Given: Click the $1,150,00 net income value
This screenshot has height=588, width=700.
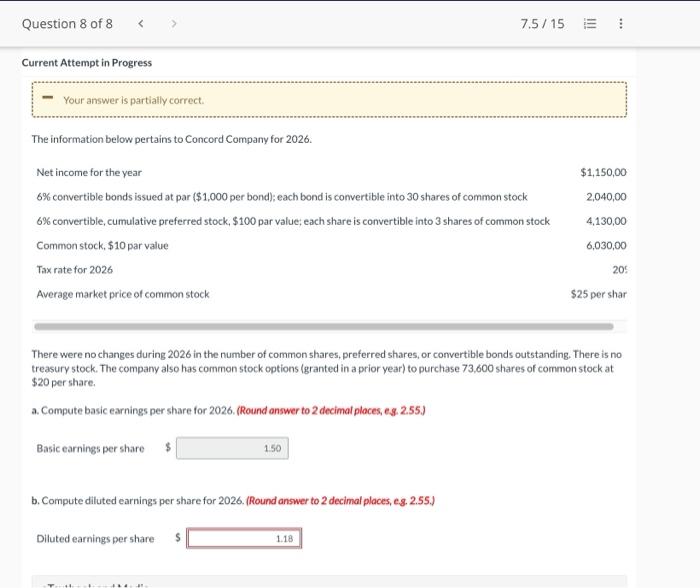Looking at the screenshot, I should tap(604, 172).
